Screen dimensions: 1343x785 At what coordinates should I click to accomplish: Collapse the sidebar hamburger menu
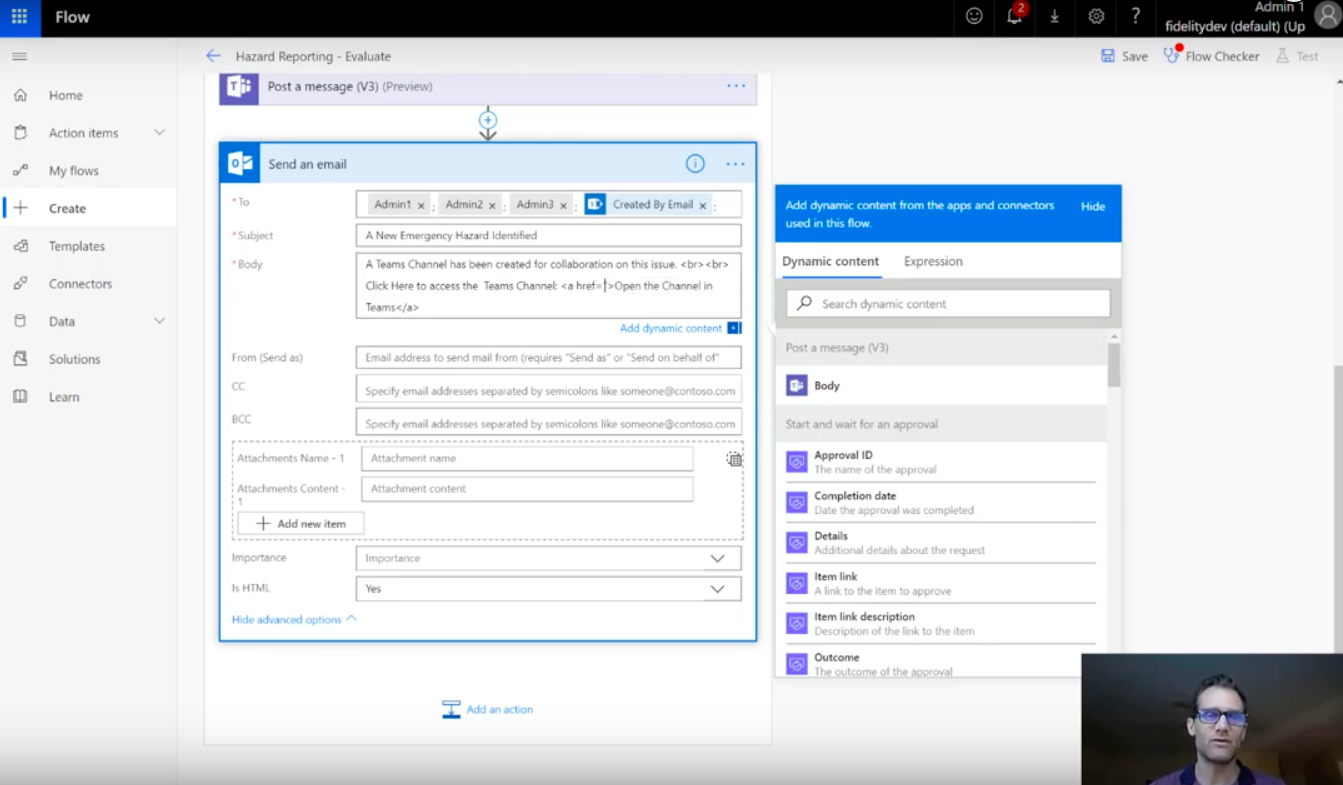(x=19, y=57)
